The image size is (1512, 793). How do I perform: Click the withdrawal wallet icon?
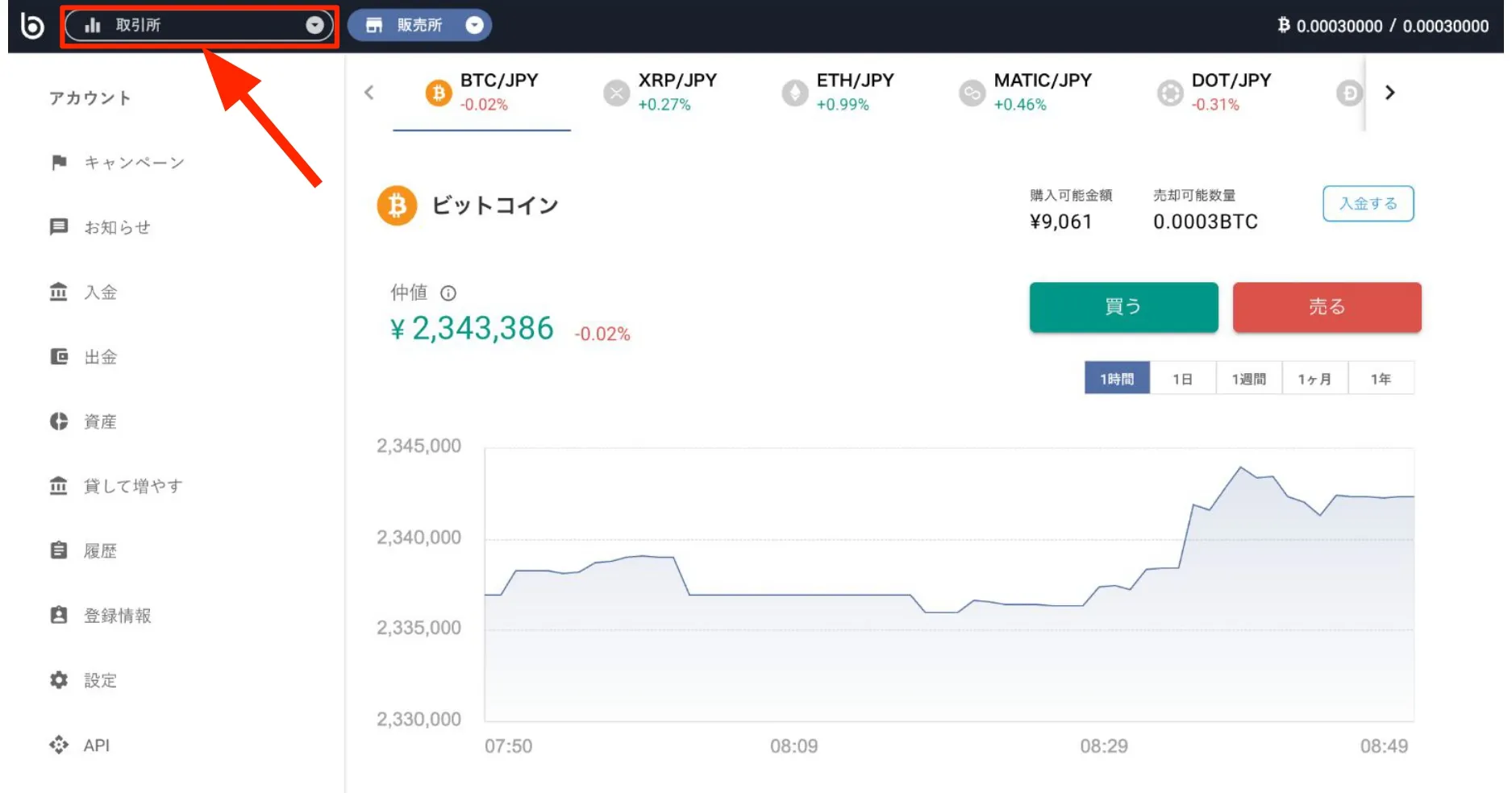coord(59,356)
